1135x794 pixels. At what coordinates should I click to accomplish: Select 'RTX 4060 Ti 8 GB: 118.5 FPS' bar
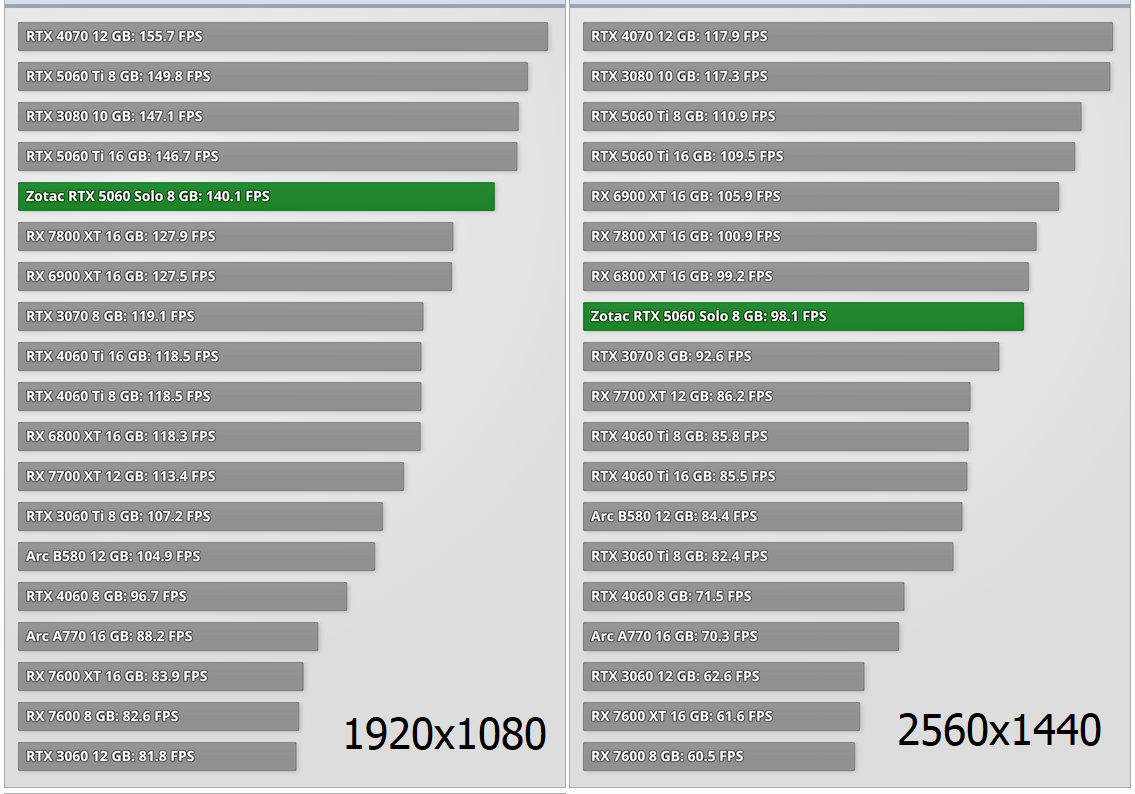(219, 397)
